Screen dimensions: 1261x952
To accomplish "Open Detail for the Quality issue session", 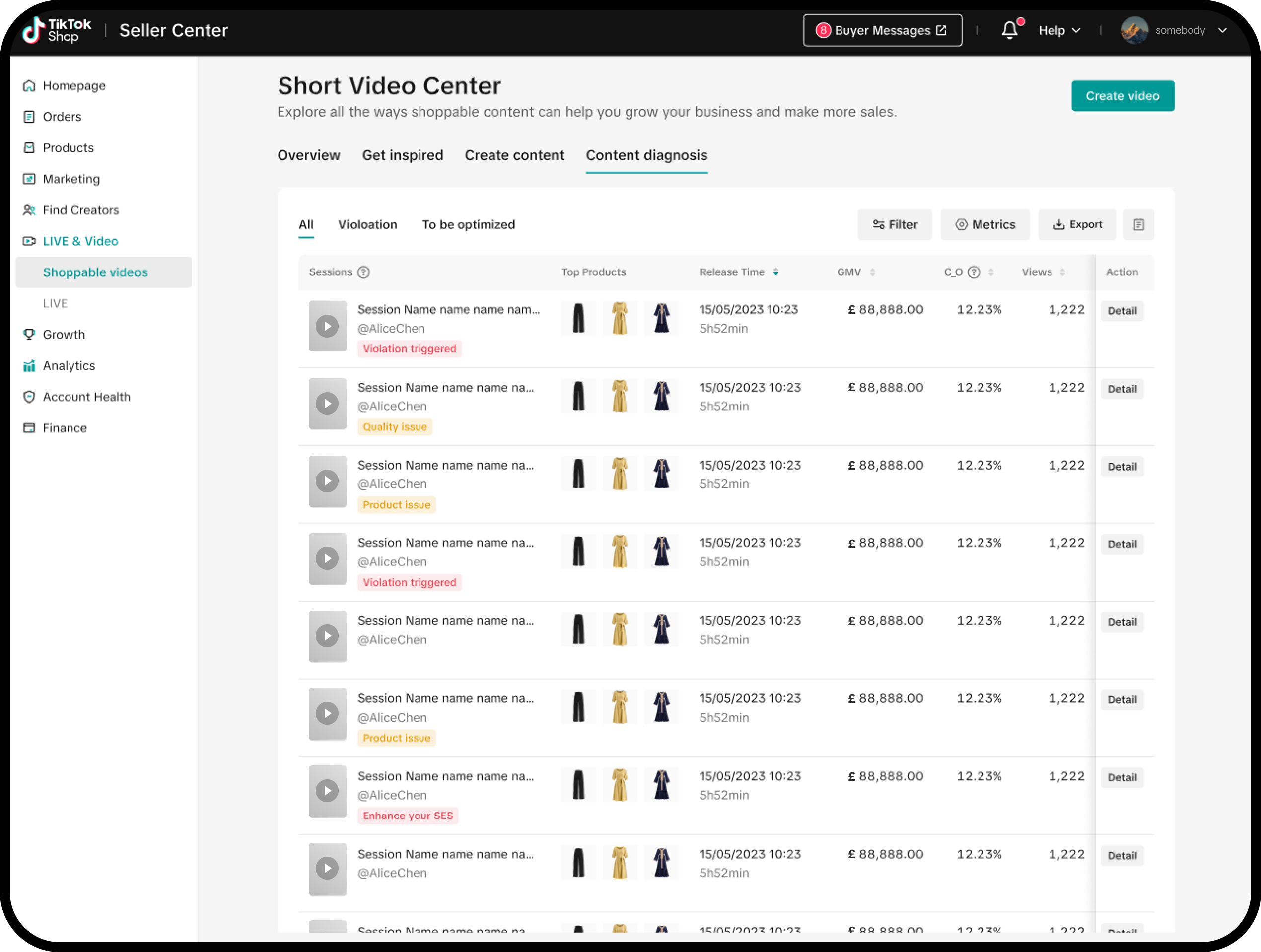I will [1122, 389].
